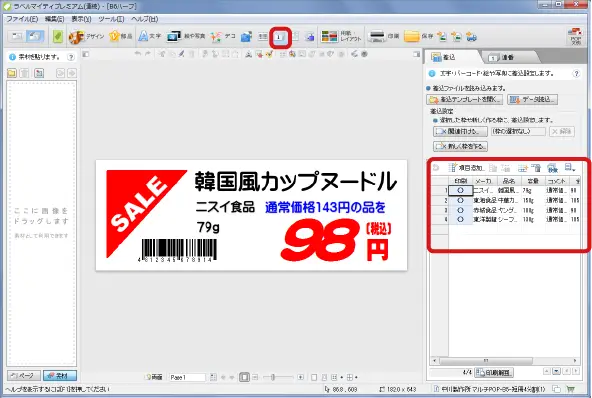Toggle print circle in row 4
This screenshot has height=398, width=592.
pyautogui.click(x=460, y=219)
